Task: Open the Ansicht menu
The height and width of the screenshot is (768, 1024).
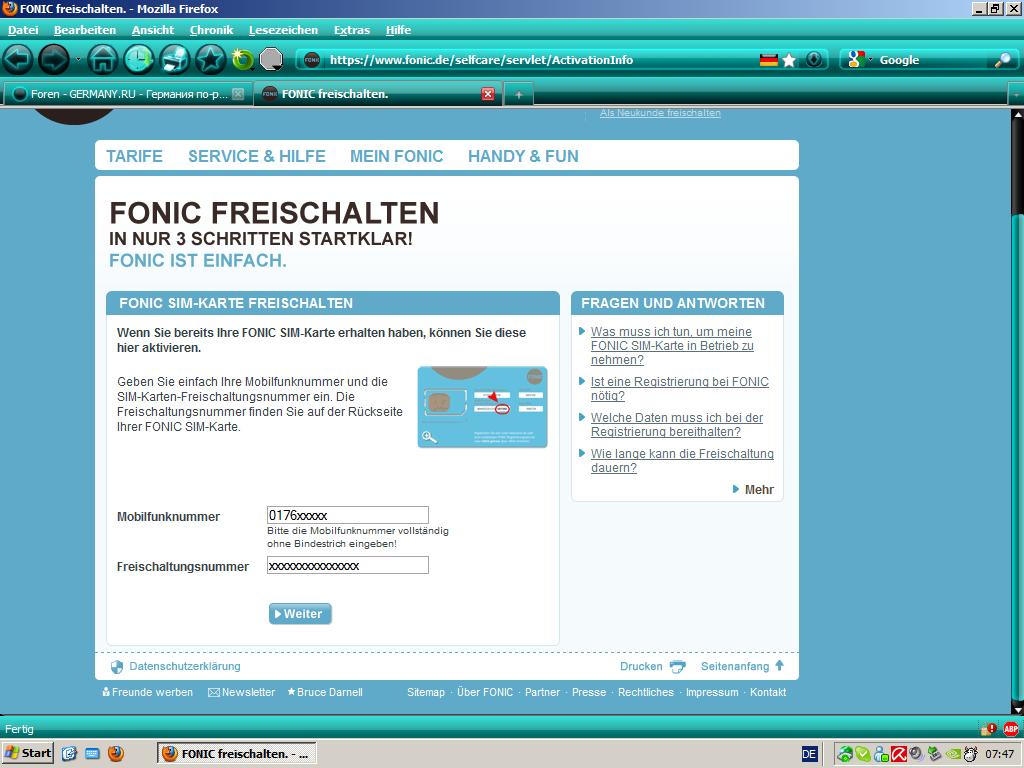Action: (153, 30)
